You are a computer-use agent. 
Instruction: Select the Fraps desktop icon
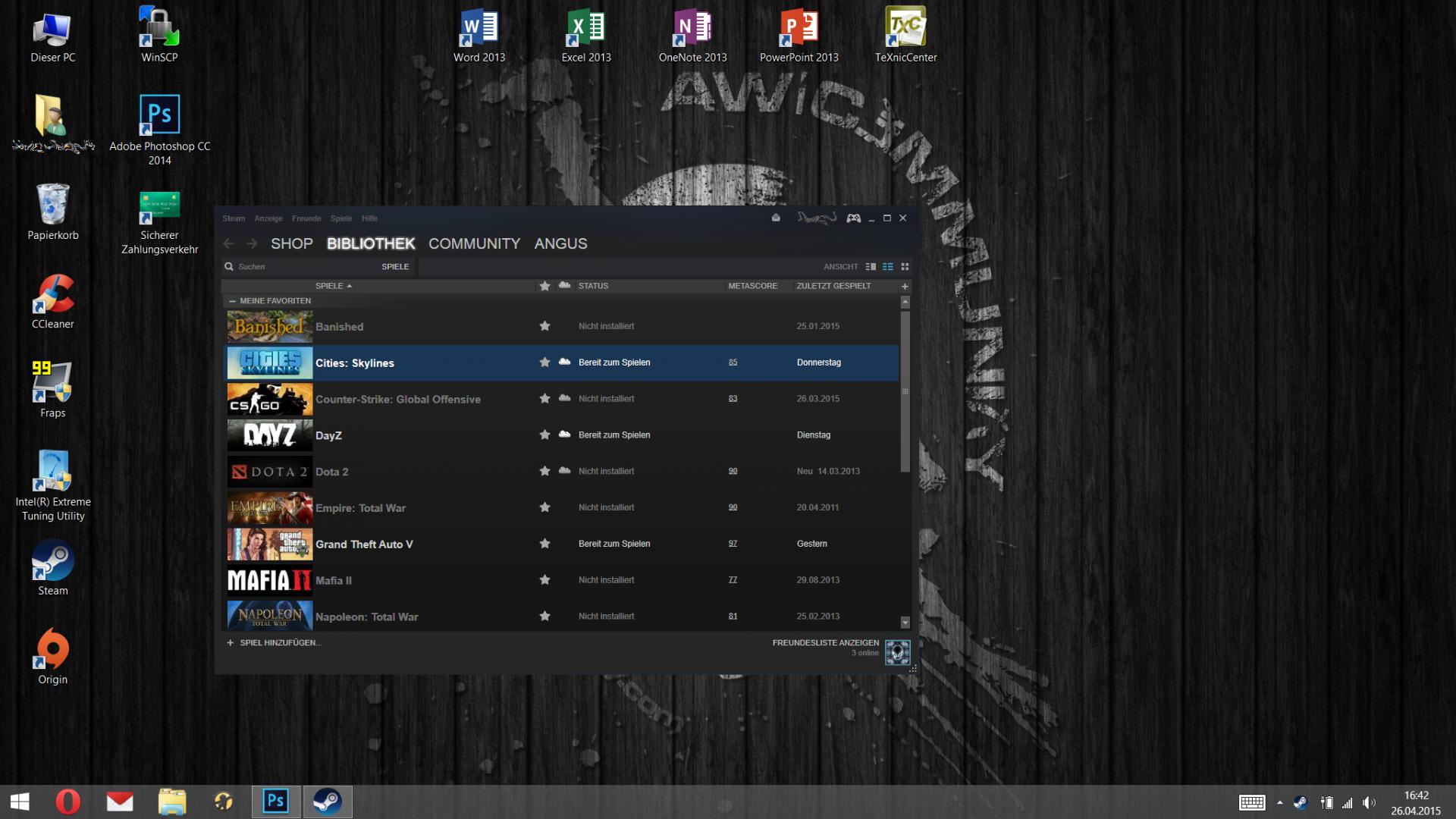(x=53, y=389)
